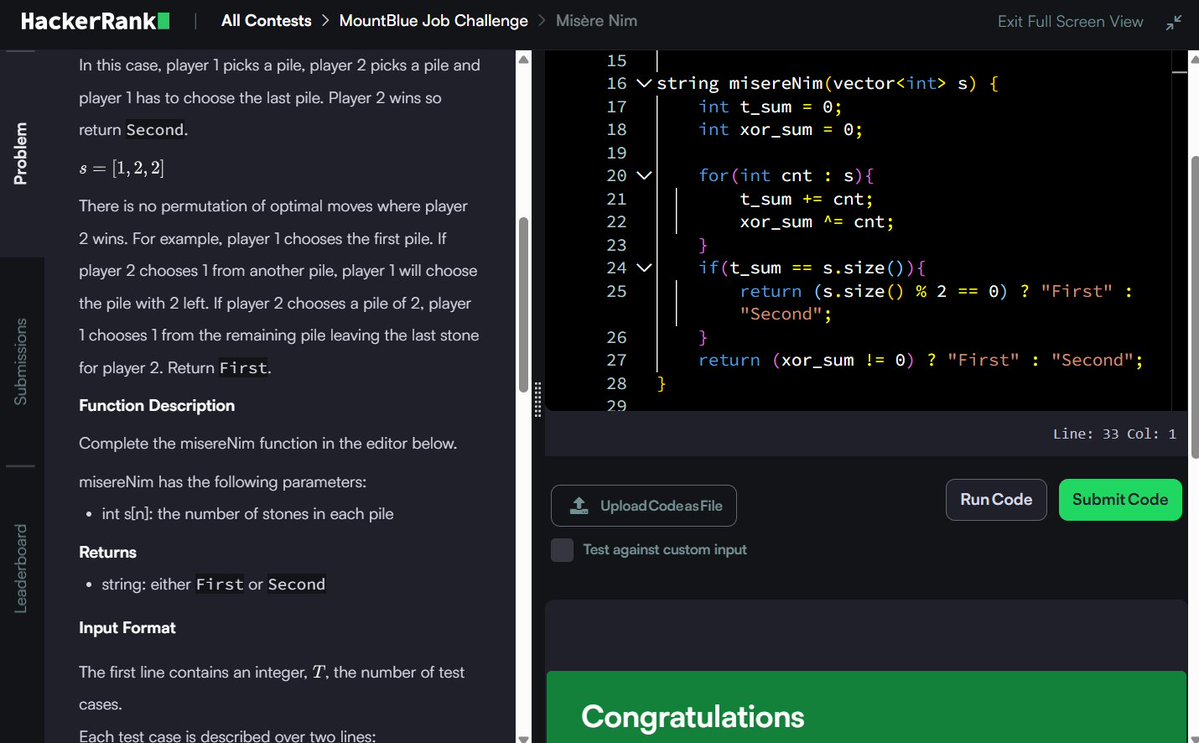Click the Submit Code button
Viewport: 1199px width, 743px height.
pyautogui.click(x=1120, y=500)
